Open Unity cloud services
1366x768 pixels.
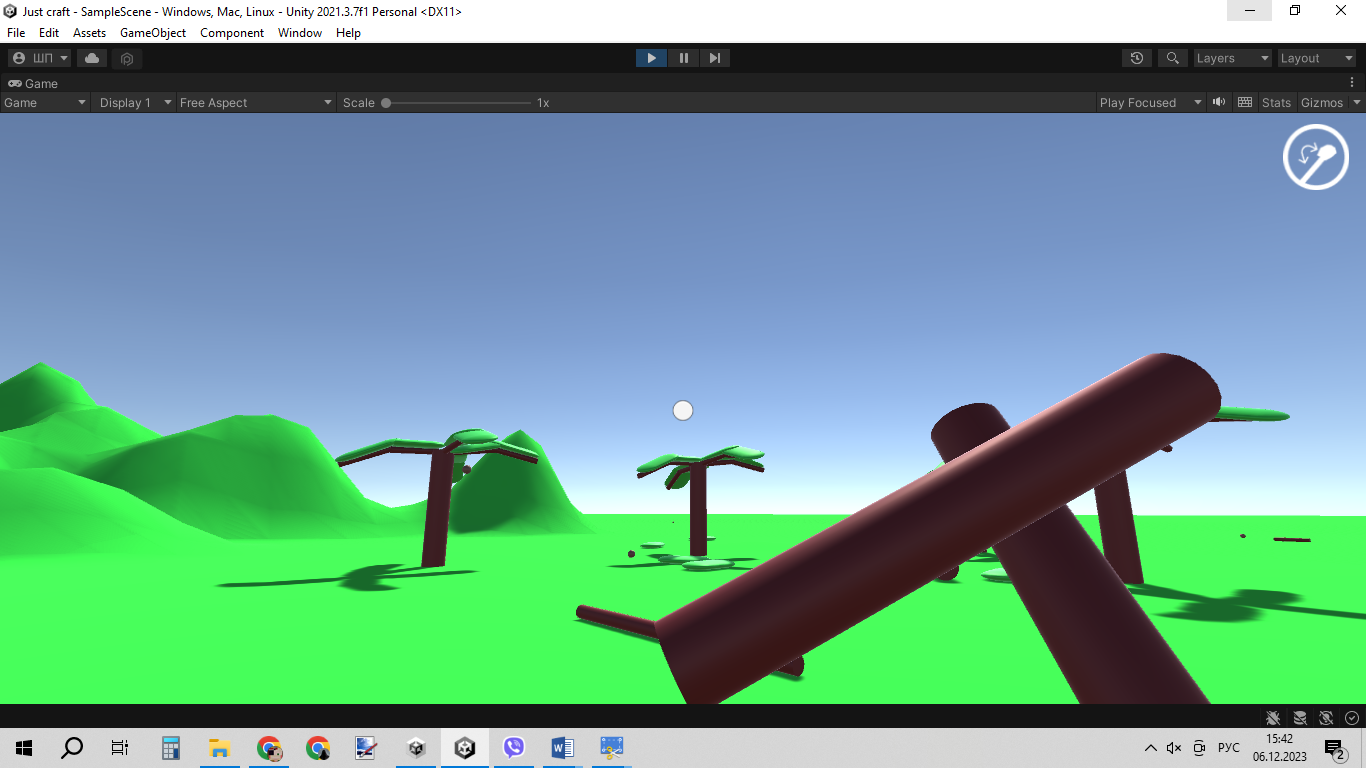(92, 58)
